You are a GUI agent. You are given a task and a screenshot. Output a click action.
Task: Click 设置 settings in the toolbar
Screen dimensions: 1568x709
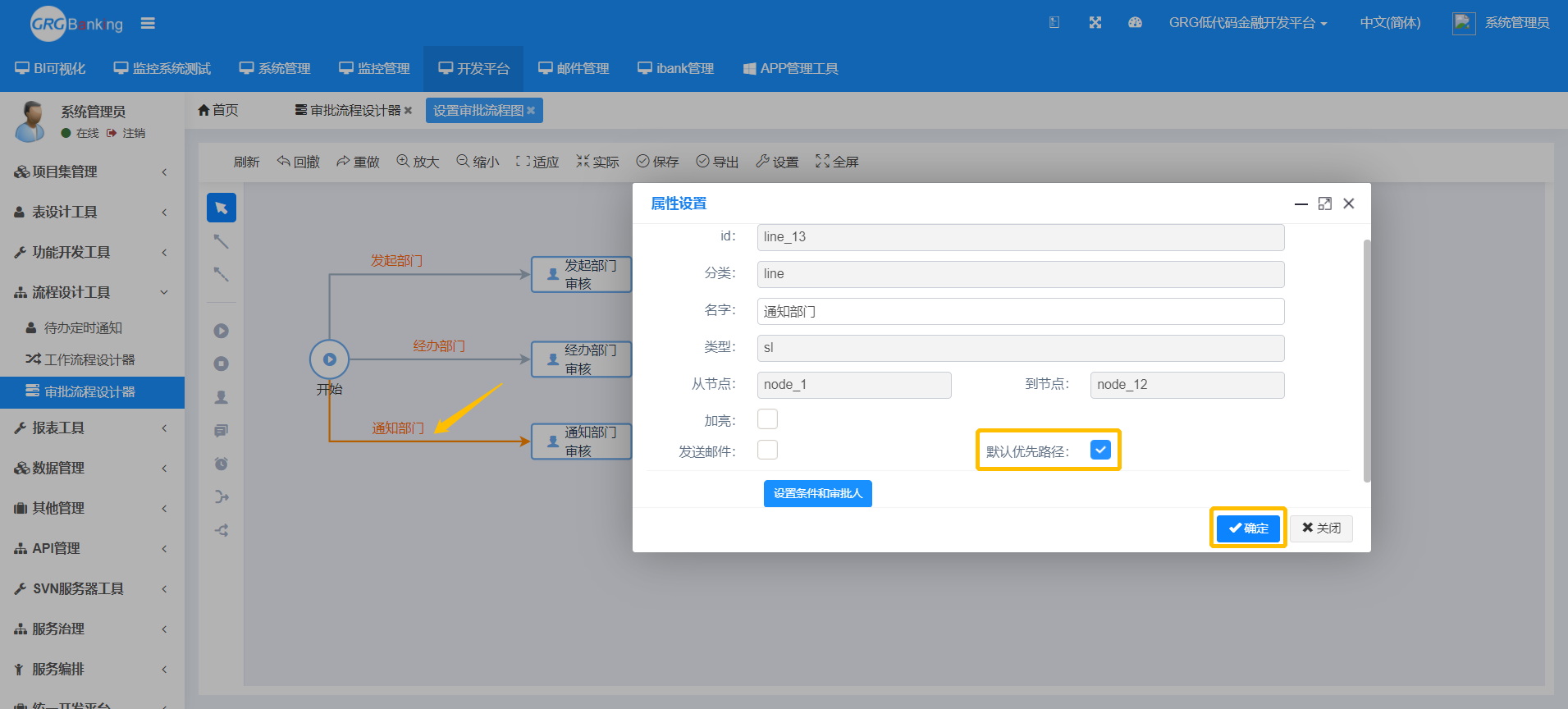[x=777, y=162]
